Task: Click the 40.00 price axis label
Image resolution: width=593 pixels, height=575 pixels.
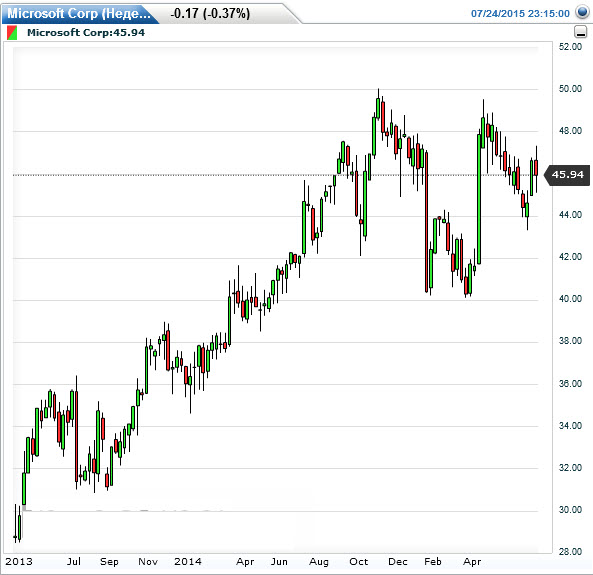Action: [570, 298]
